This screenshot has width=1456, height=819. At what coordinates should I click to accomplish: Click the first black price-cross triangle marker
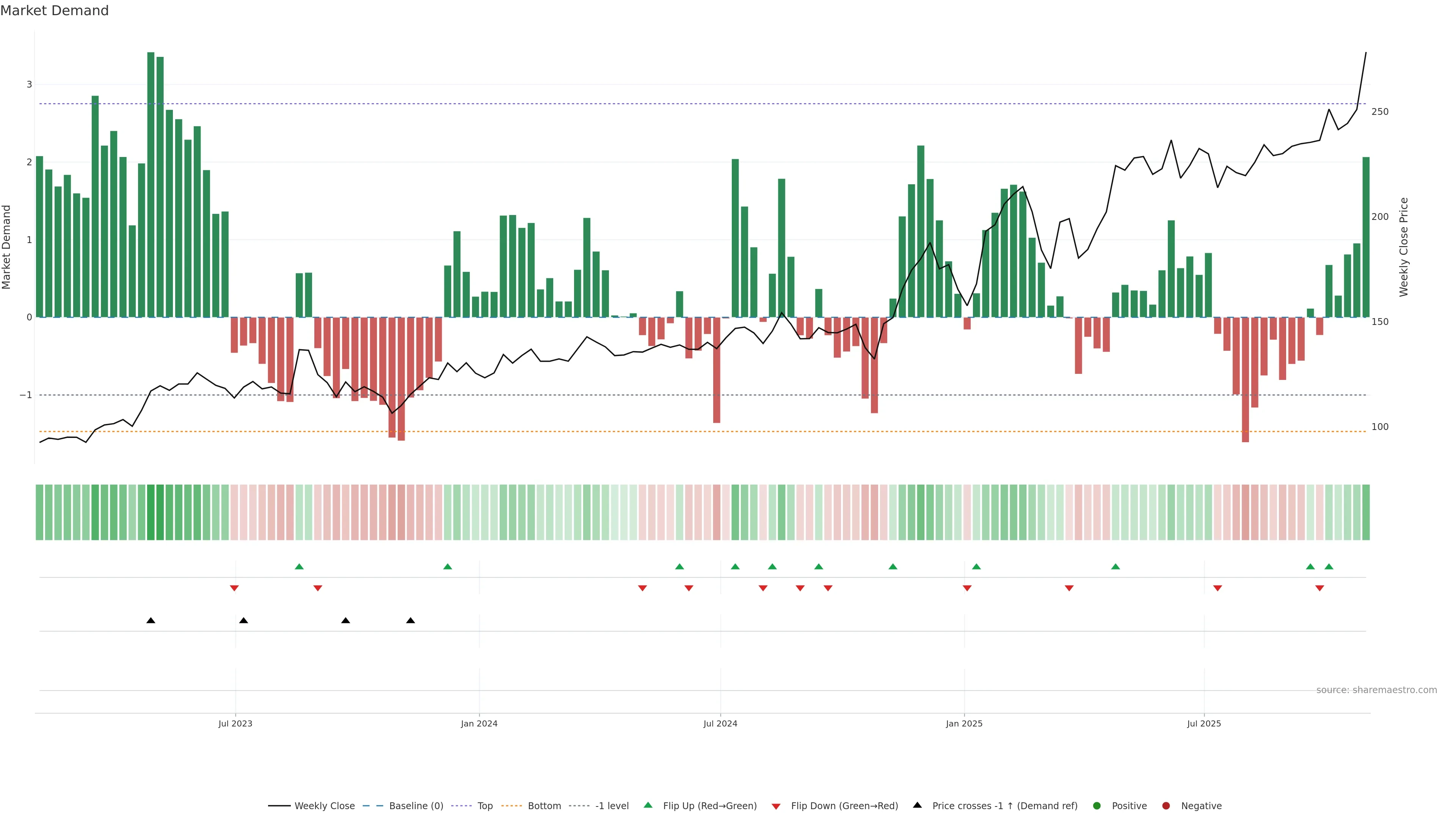(151, 621)
